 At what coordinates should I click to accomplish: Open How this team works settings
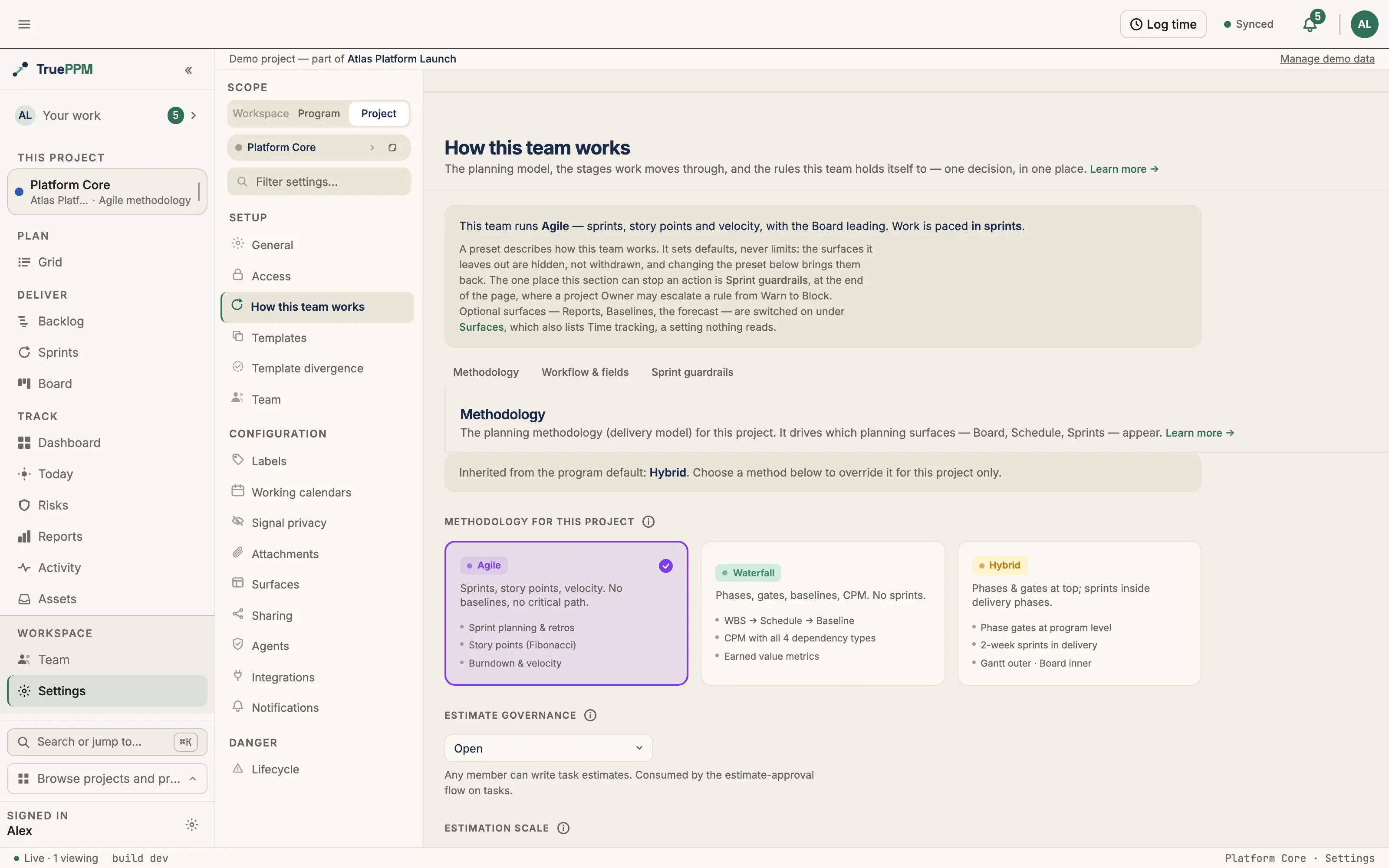pyautogui.click(x=317, y=307)
